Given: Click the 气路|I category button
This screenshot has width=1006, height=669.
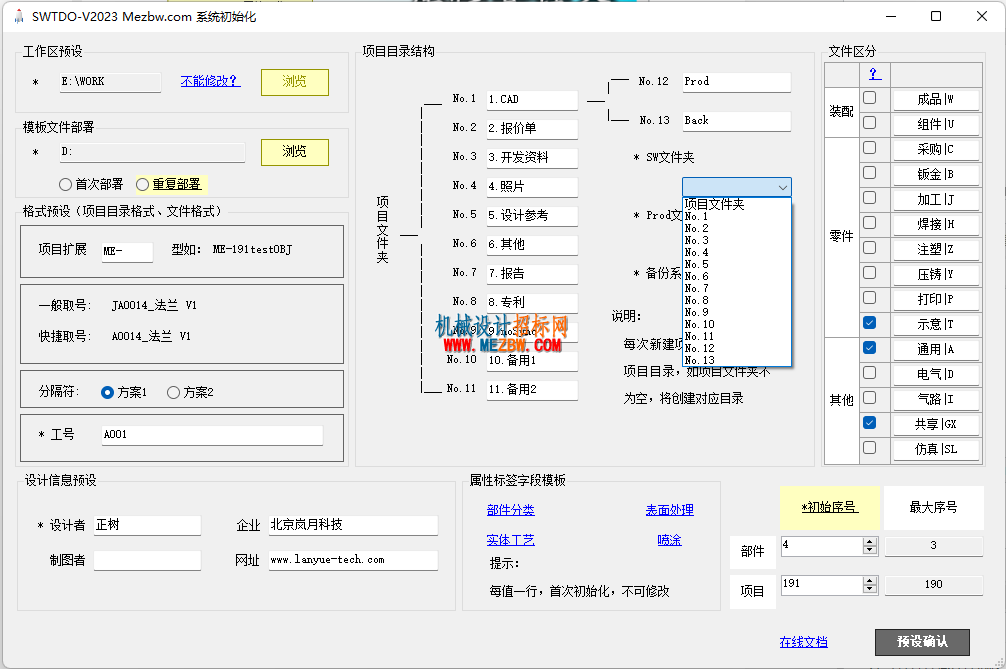Looking at the screenshot, I should [935, 399].
